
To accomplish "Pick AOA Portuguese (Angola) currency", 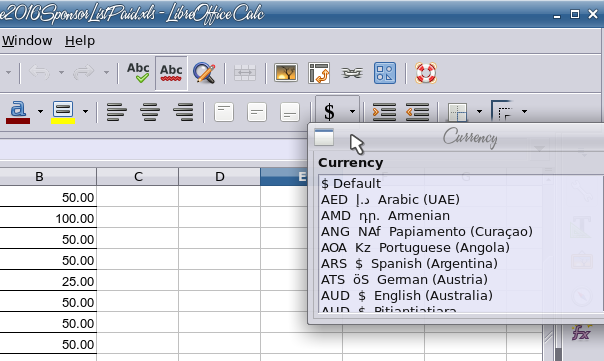I will pyautogui.click(x=415, y=248).
